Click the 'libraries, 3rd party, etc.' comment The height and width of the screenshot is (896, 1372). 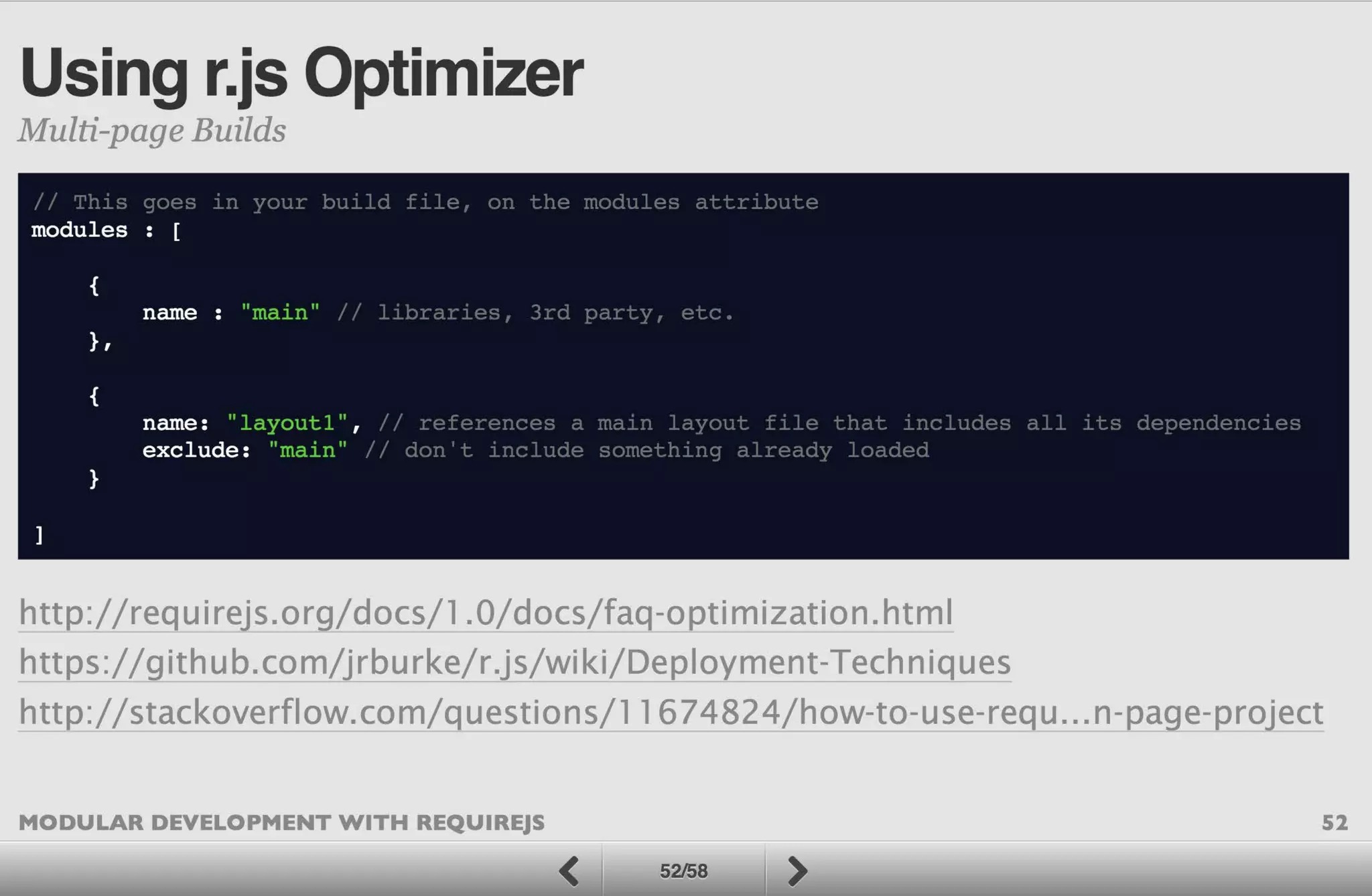[535, 313]
